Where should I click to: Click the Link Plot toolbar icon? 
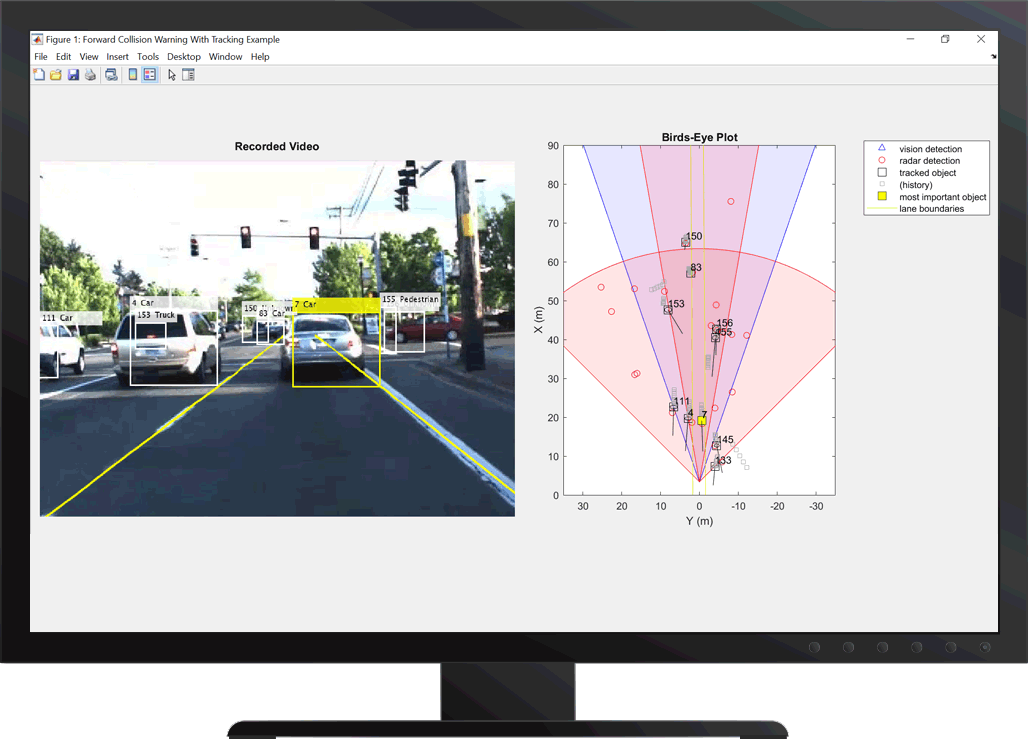coord(111,75)
